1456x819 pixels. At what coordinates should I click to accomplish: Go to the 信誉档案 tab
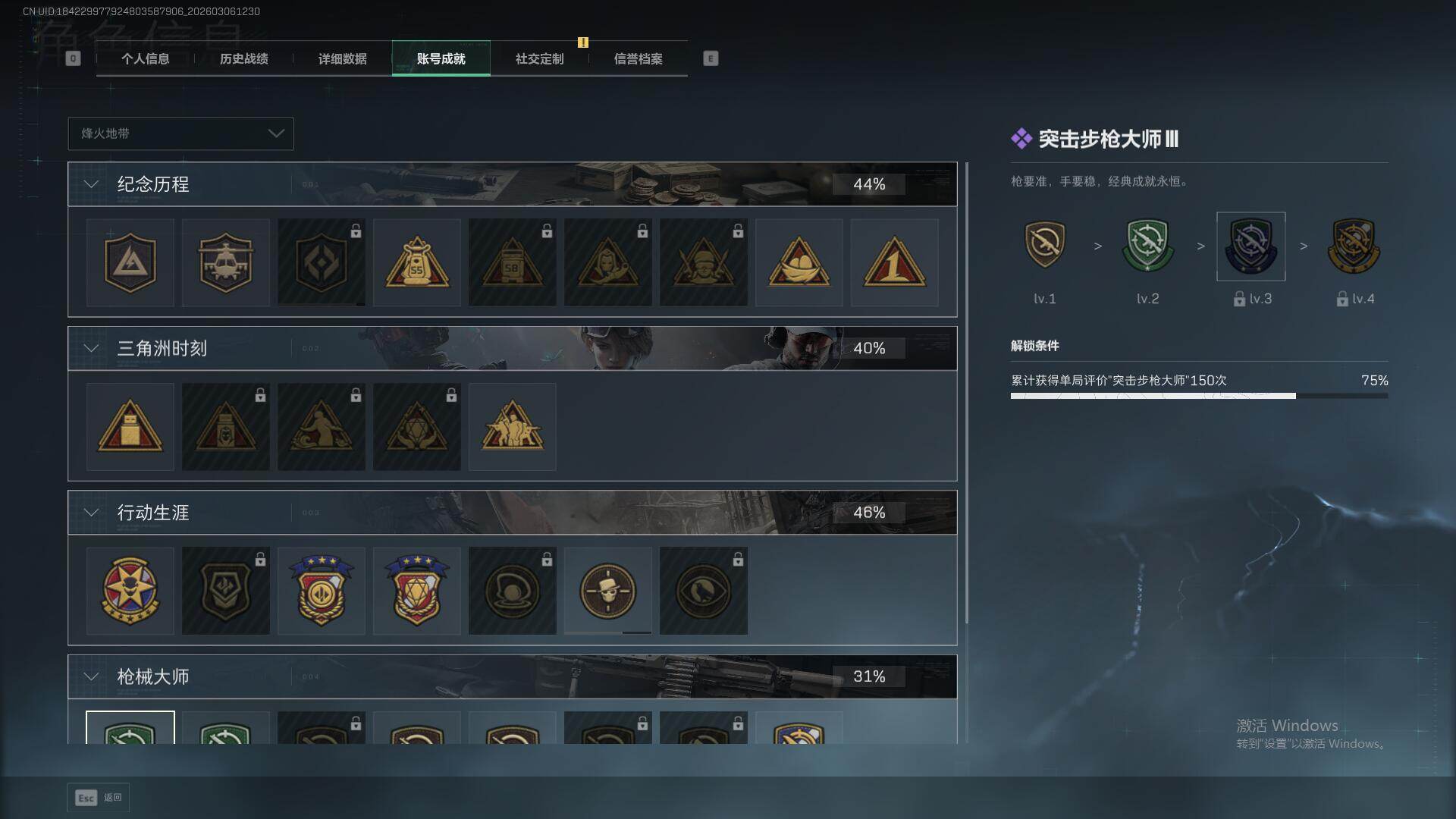[638, 58]
